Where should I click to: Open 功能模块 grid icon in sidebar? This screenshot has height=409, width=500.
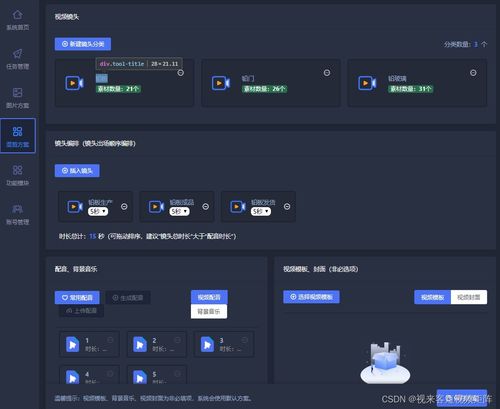coord(18,170)
